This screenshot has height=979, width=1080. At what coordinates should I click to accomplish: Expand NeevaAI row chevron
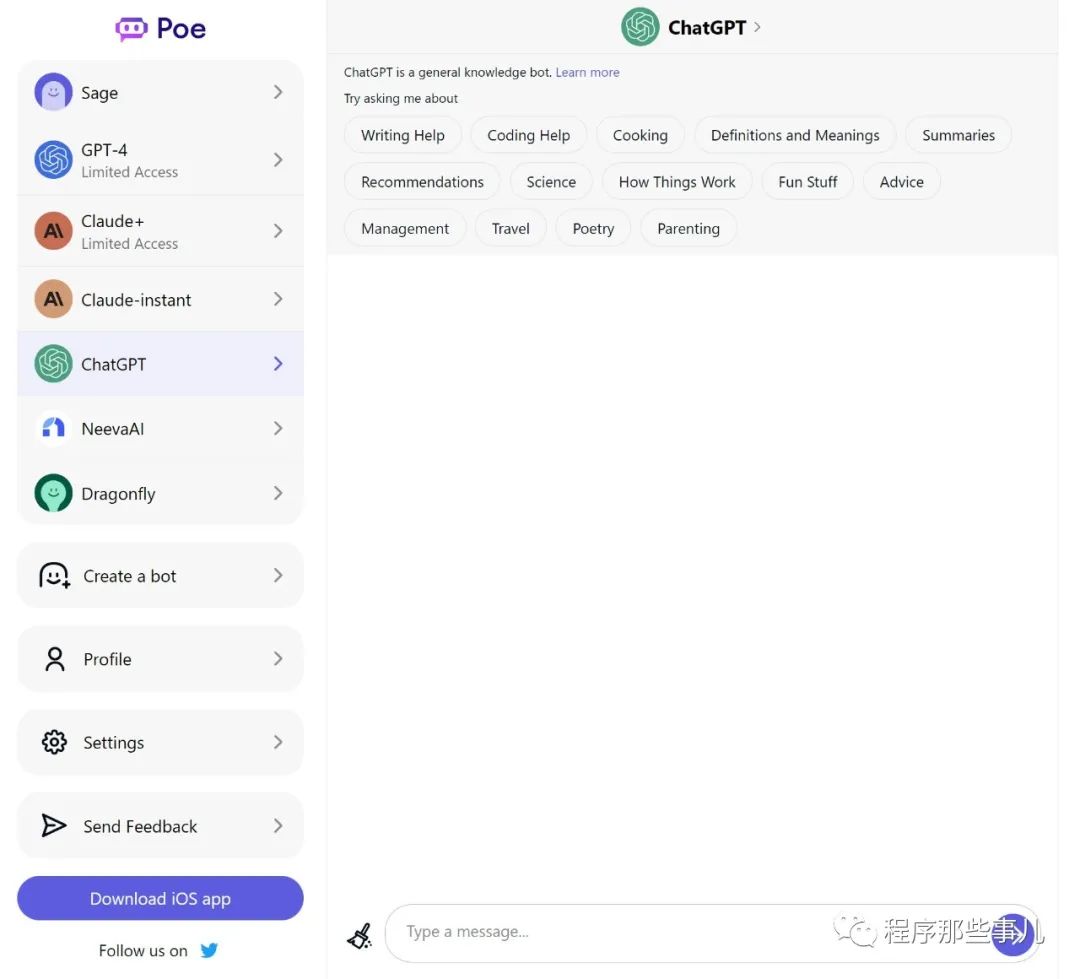(x=278, y=429)
